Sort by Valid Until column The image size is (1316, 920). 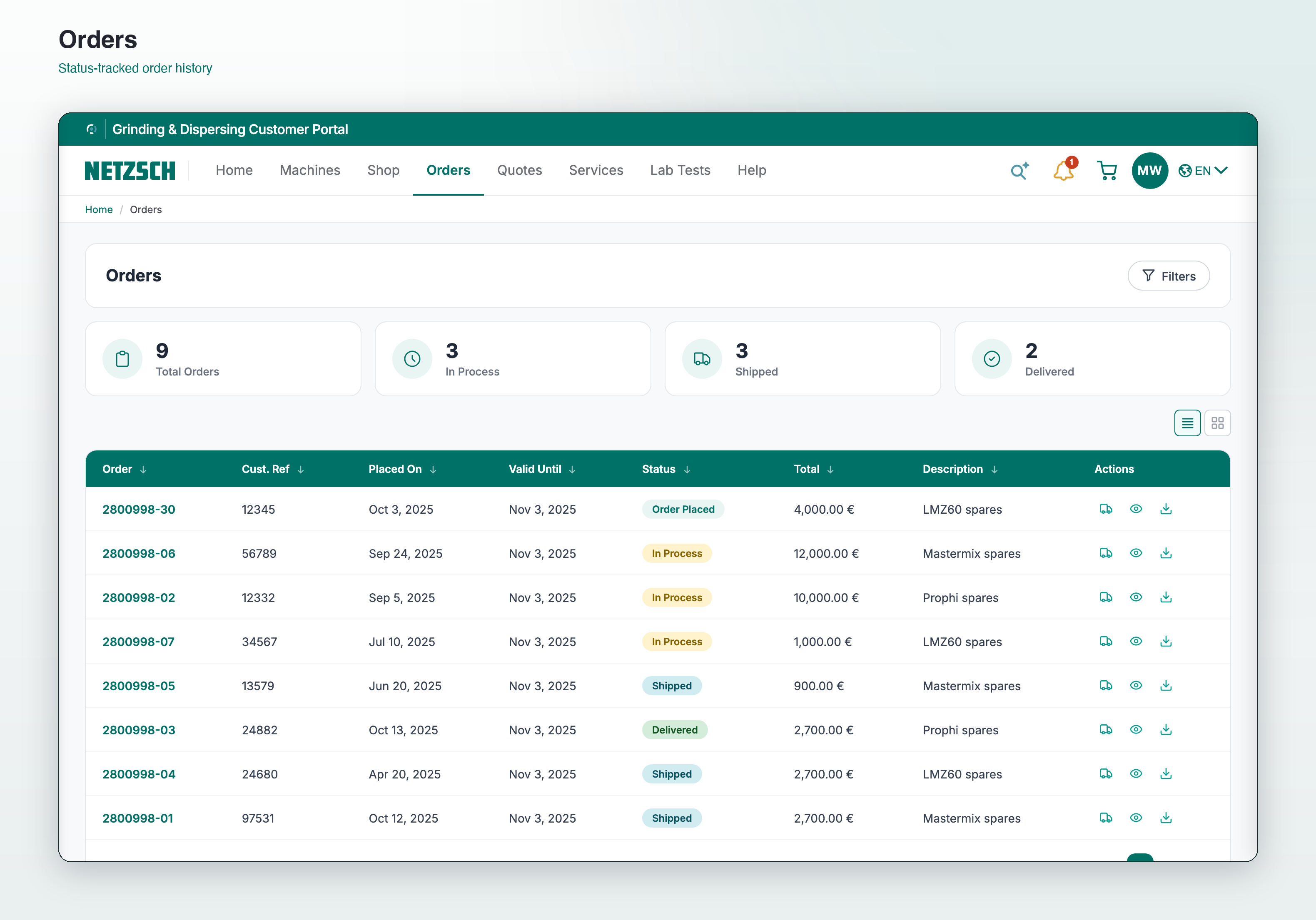542,469
